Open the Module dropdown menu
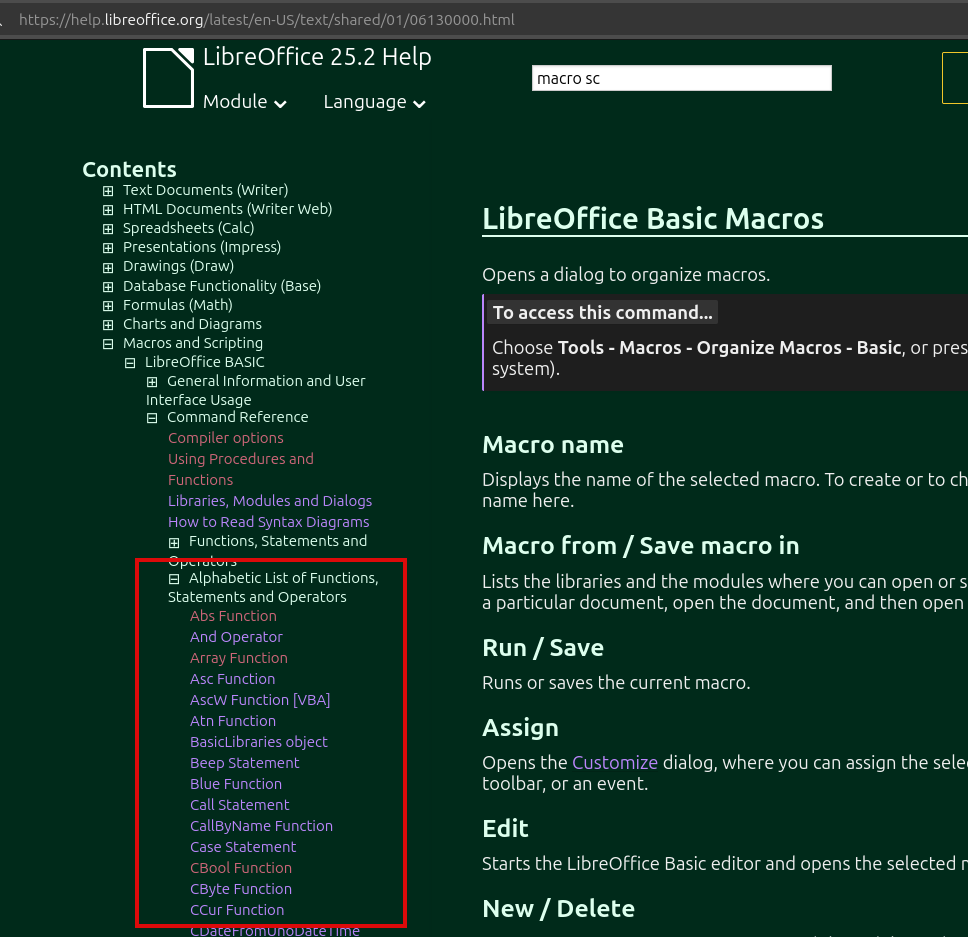Screen dimensions: 968x937 244,102
